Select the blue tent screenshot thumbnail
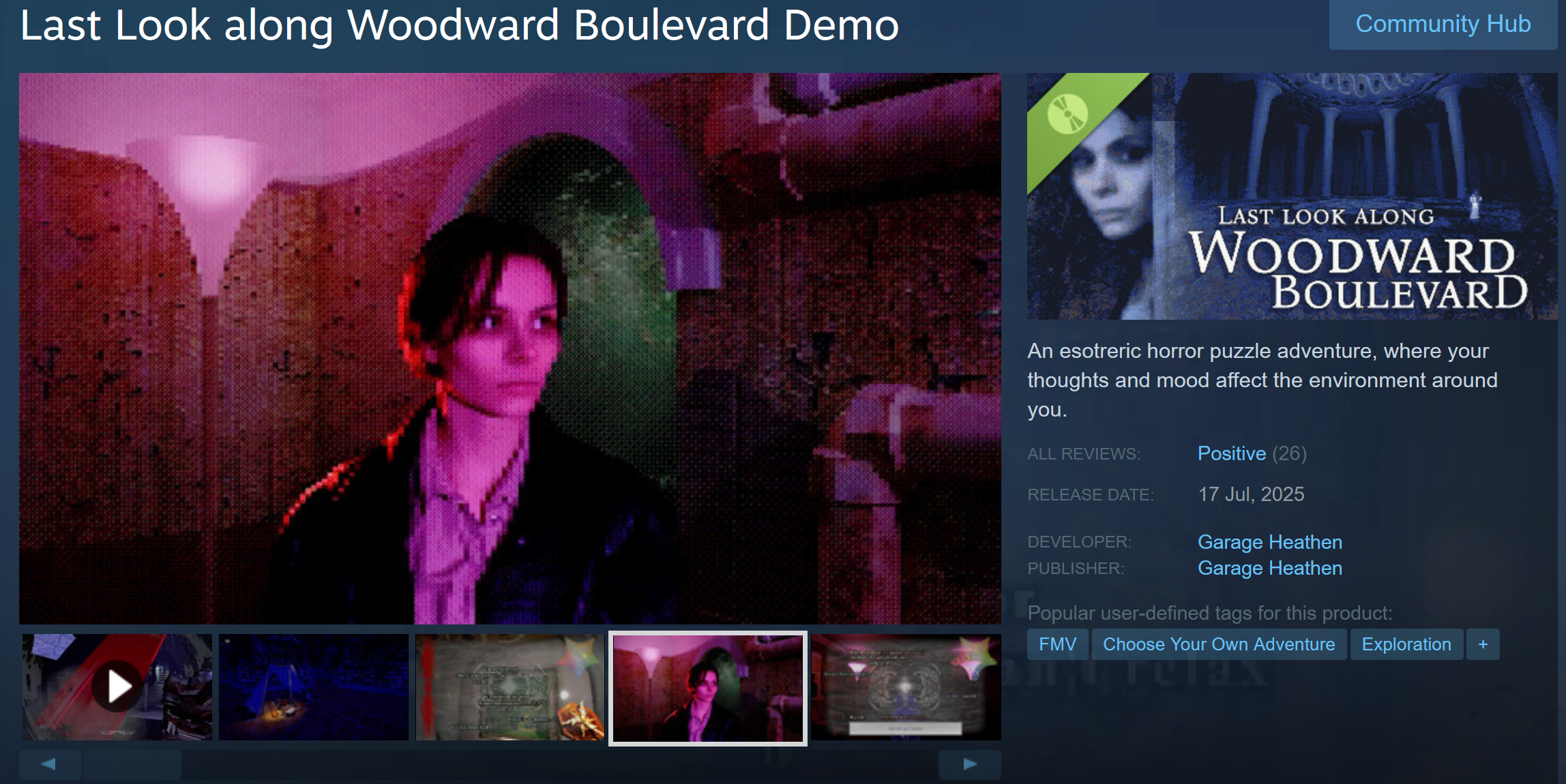1566x784 pixels. click(x=314, y=687)
